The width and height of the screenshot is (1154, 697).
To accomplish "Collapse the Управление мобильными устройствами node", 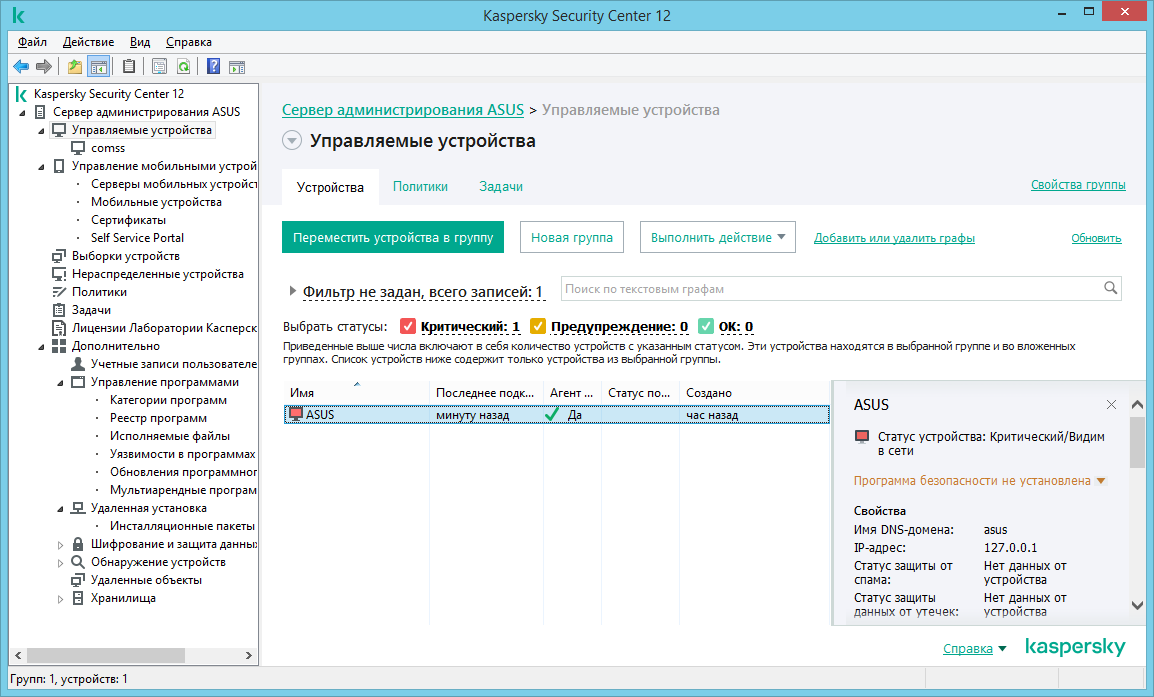I will pyautogui.click(x=41, y=167).
